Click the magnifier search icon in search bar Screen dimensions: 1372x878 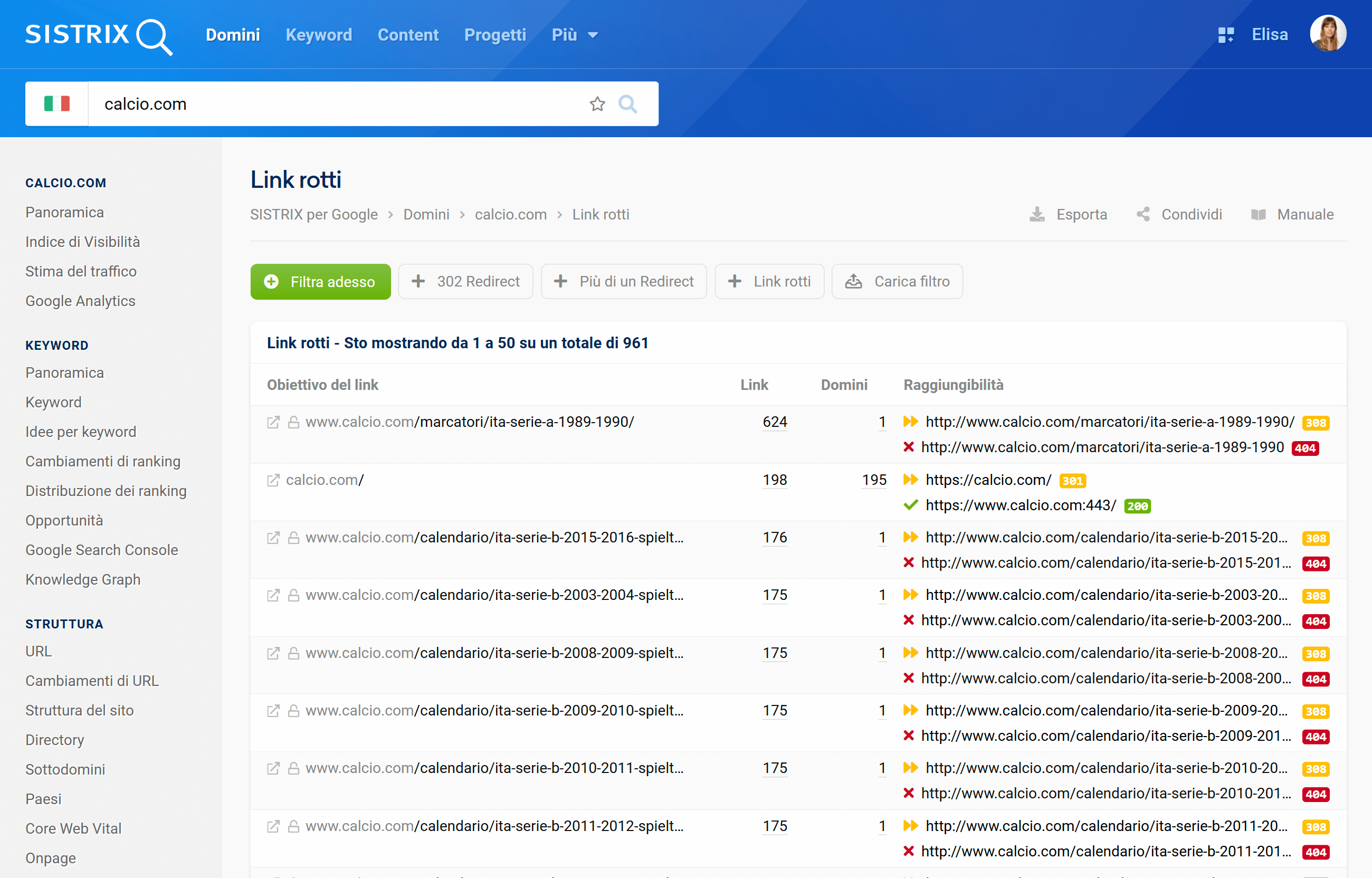click(627, 104)
